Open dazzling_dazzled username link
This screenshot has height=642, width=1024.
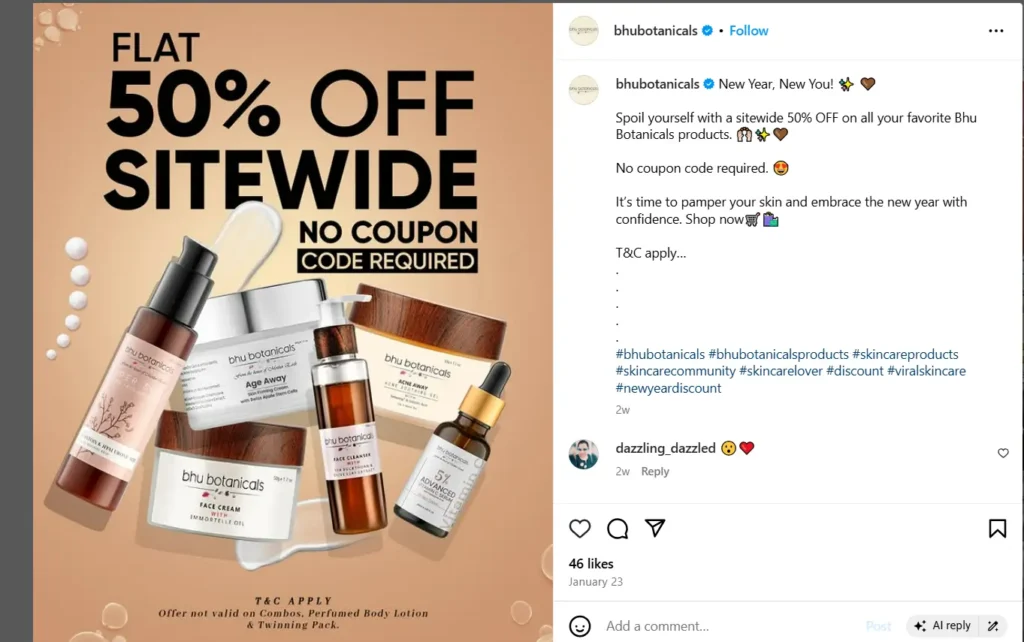[x=665, y=448]
